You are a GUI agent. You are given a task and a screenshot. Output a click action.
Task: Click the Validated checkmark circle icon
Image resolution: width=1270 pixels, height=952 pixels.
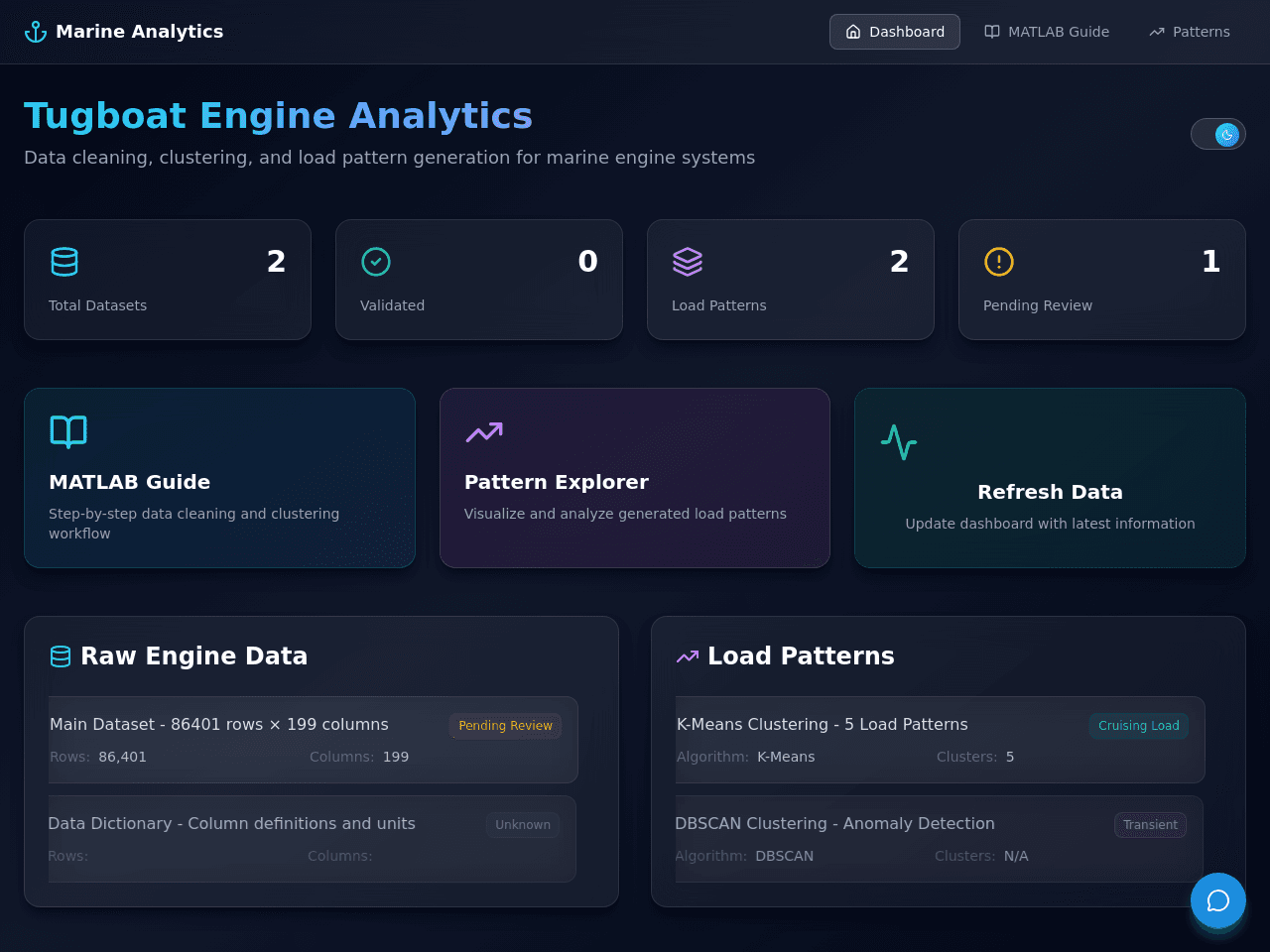coord(376,262)
